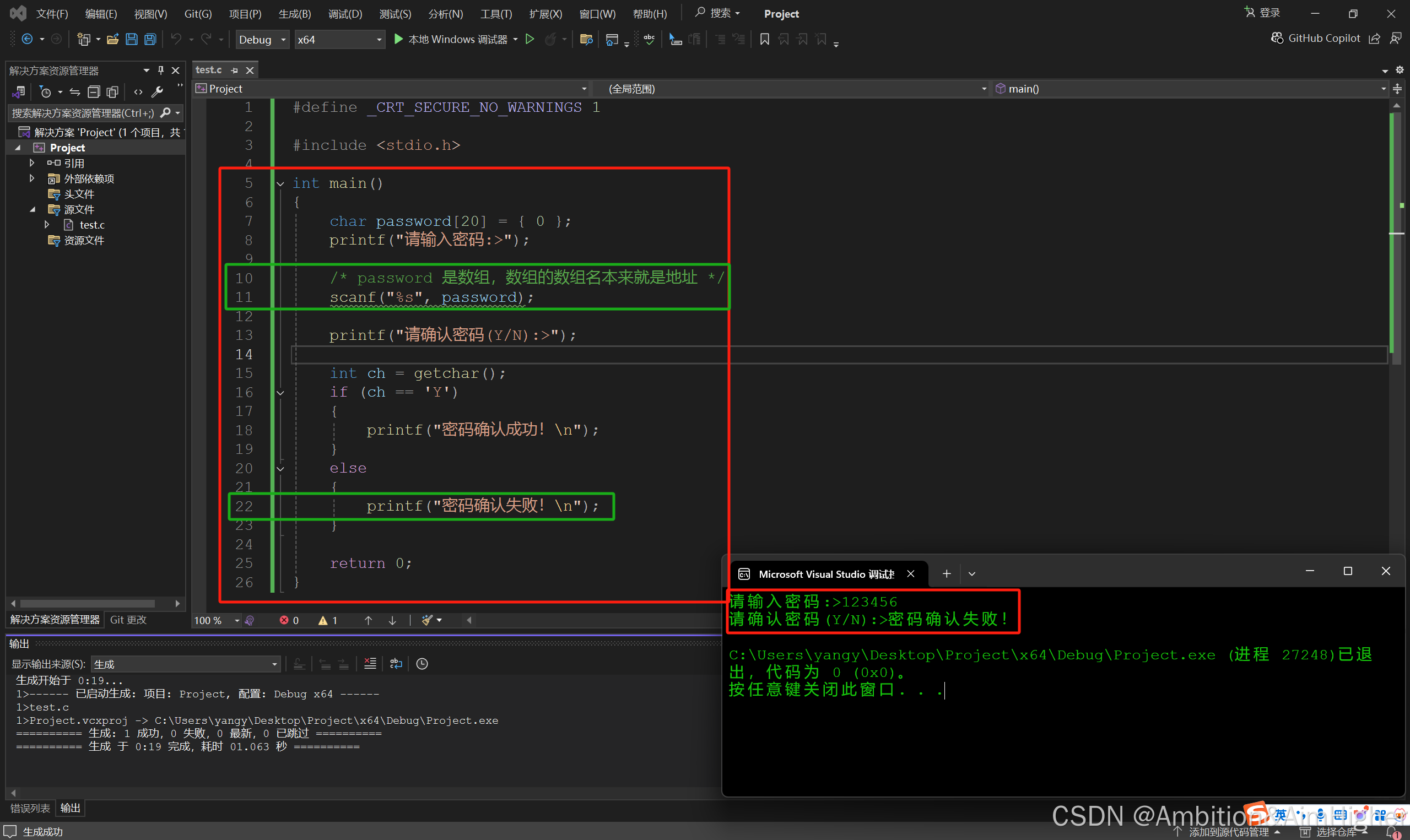This screenshot has width=1410, height=840.
Task: Click the Open File folder icon
Action: click(112, 39)
